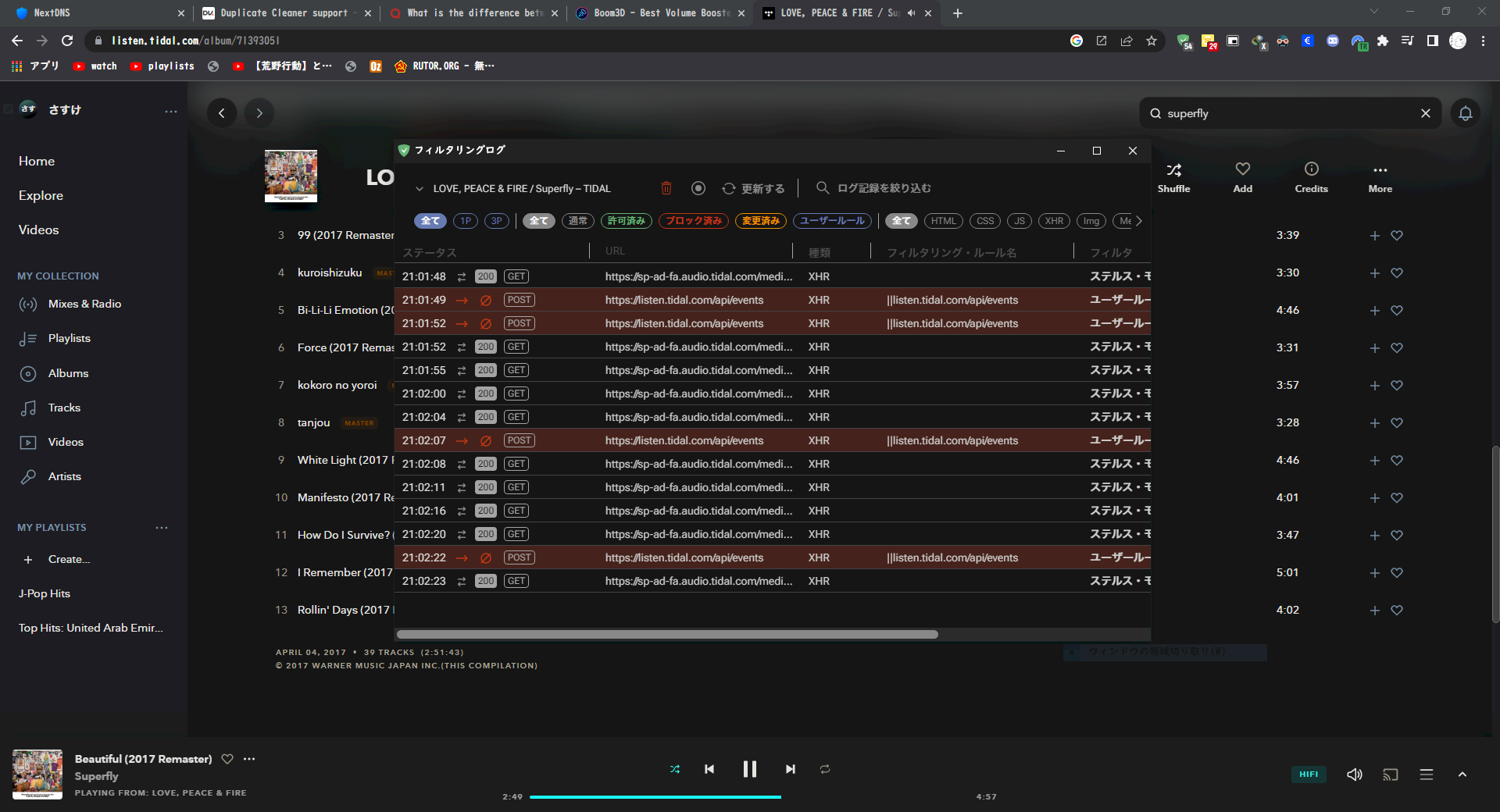Favorite the playing track Beautiful
The image size is (1500, 812).
pyautogui.click(x=227, y=759)
